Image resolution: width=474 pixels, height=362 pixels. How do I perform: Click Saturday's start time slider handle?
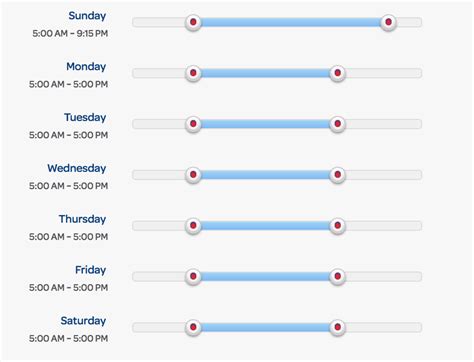pos(193,327)
